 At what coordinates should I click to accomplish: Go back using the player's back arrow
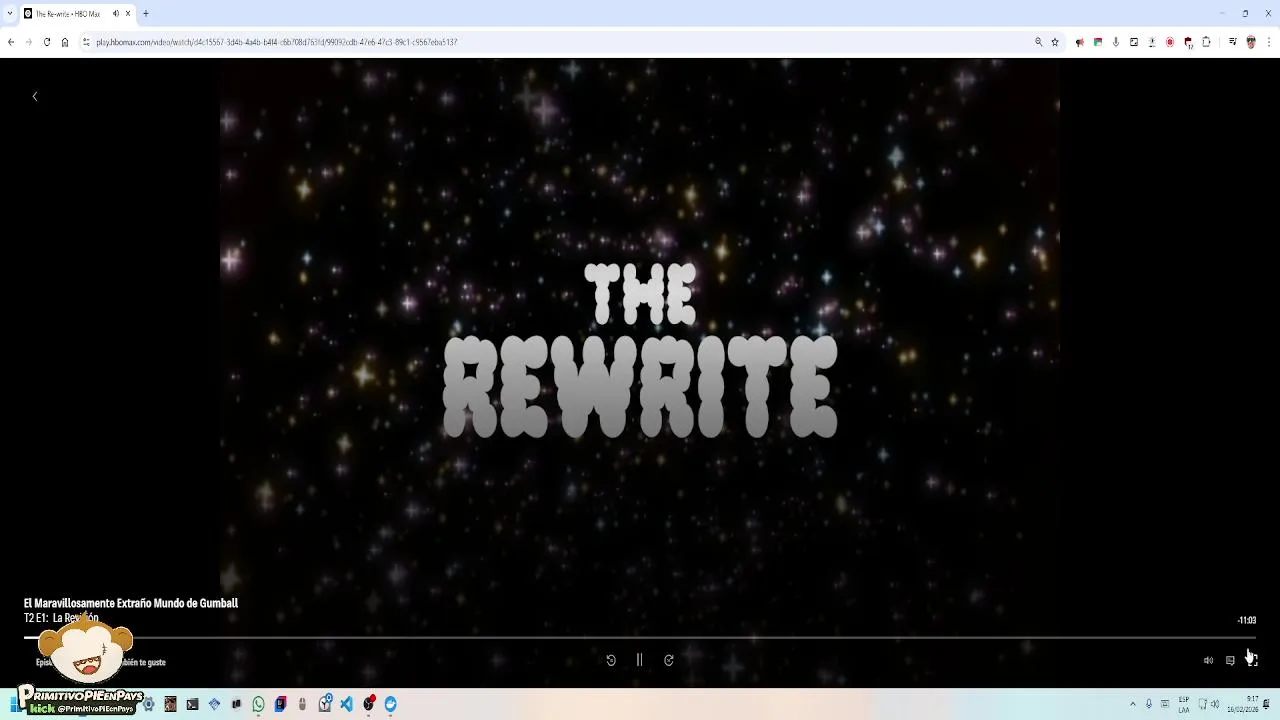click(35, 96)
